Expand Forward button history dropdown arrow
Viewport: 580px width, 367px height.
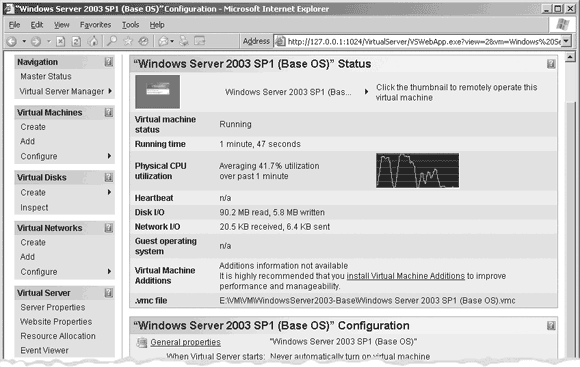pos(48,41)
